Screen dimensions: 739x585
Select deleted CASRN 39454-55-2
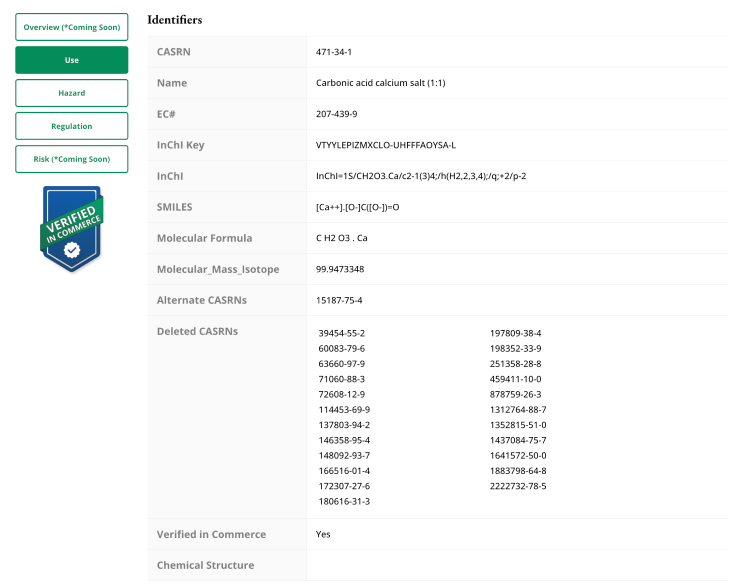coord(342,333)
